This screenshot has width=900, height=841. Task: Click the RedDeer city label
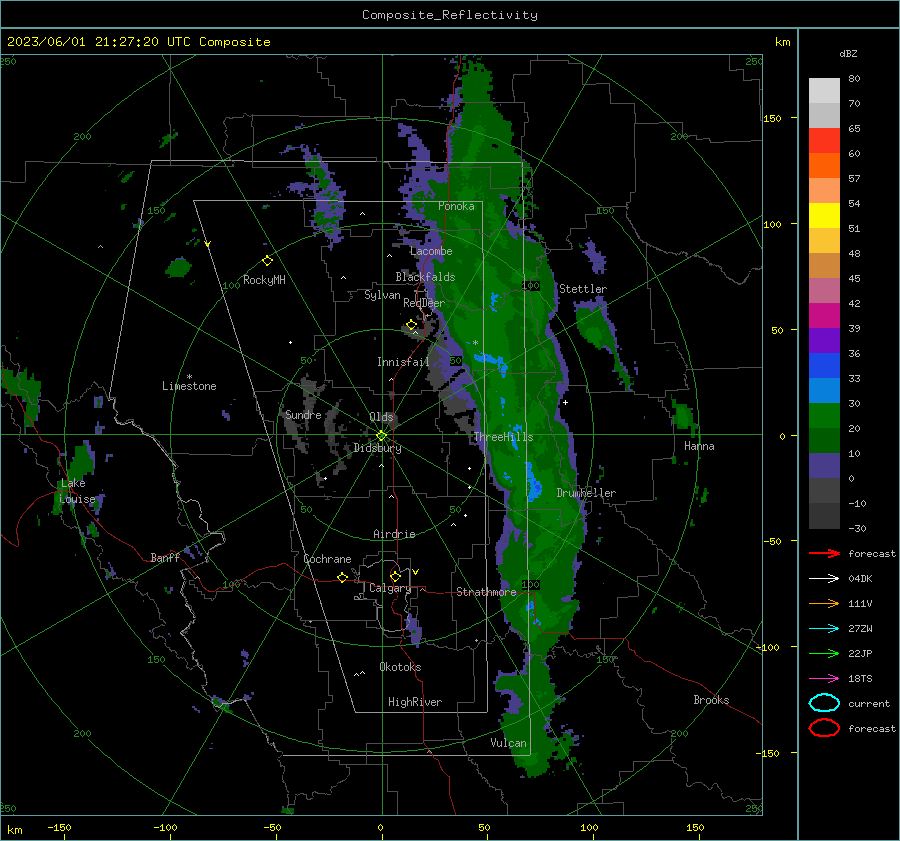click(424, 303)
